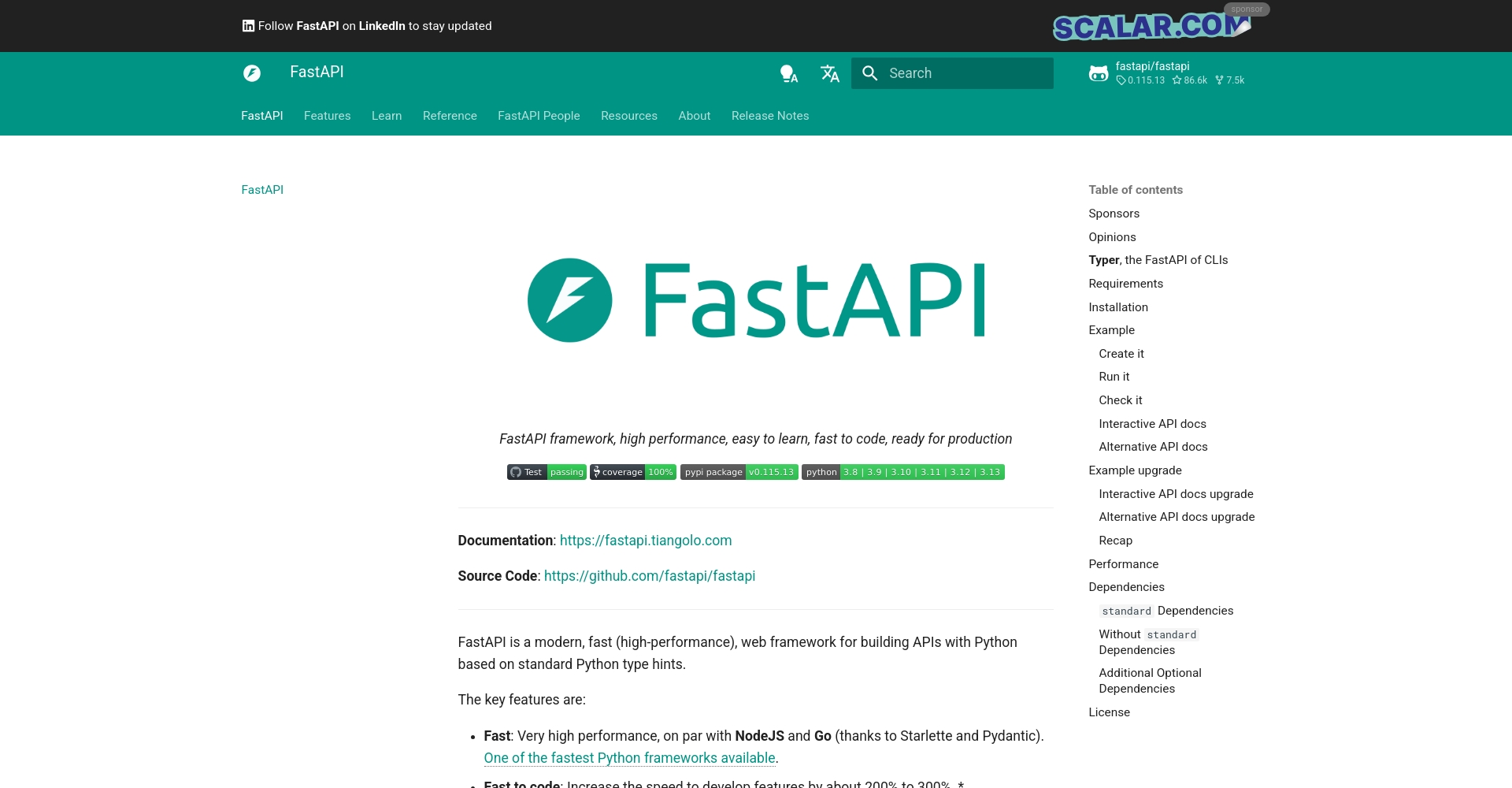Open the language selection icon
Image resolution: width=1512 pixels, height=788 pixels.
[830, 73]
